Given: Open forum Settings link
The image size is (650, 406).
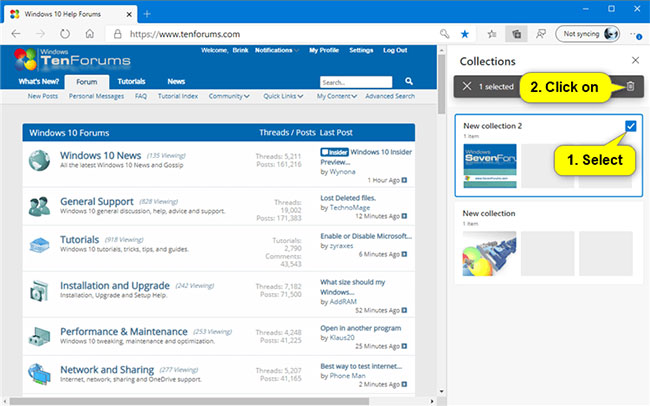Looking at the screenshot, I should click(x=361, y=50).
